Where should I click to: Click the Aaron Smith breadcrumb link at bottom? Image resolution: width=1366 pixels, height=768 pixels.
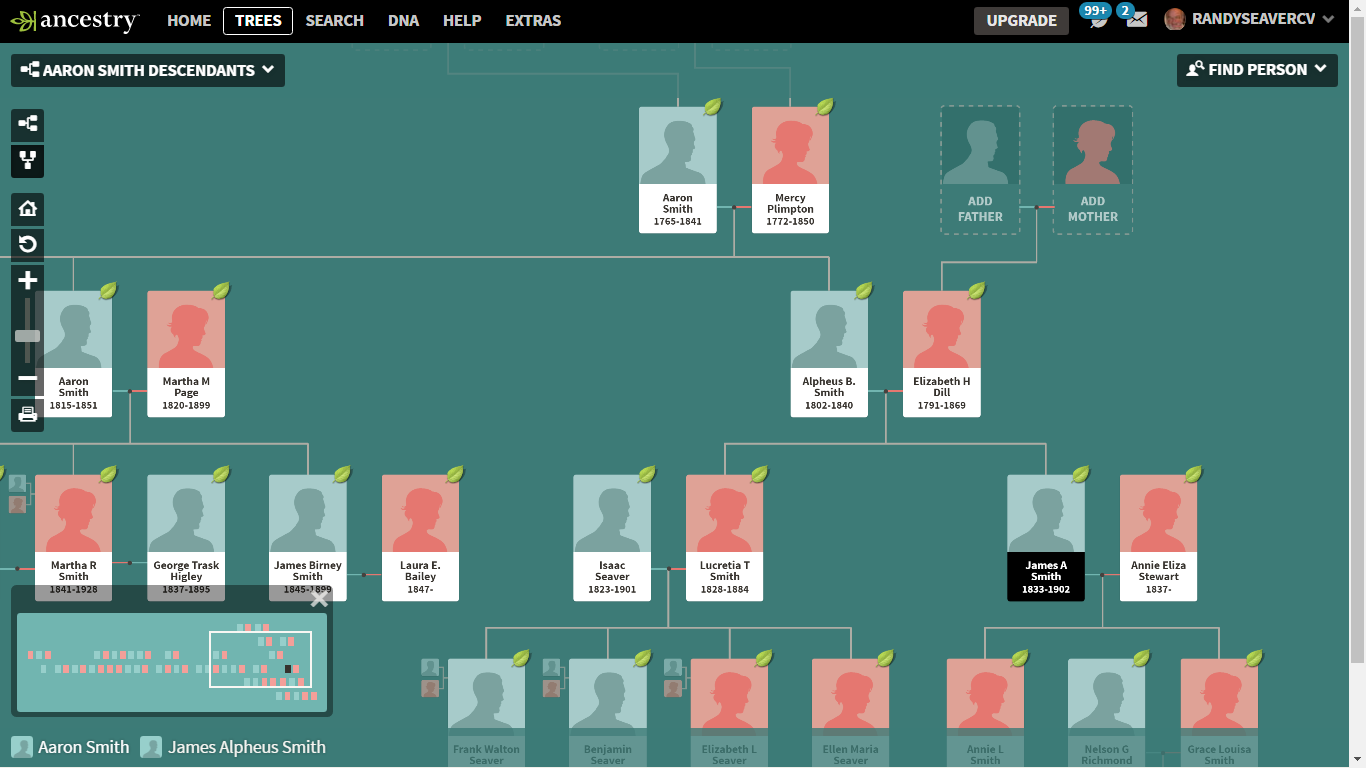[x=82, y=747]
